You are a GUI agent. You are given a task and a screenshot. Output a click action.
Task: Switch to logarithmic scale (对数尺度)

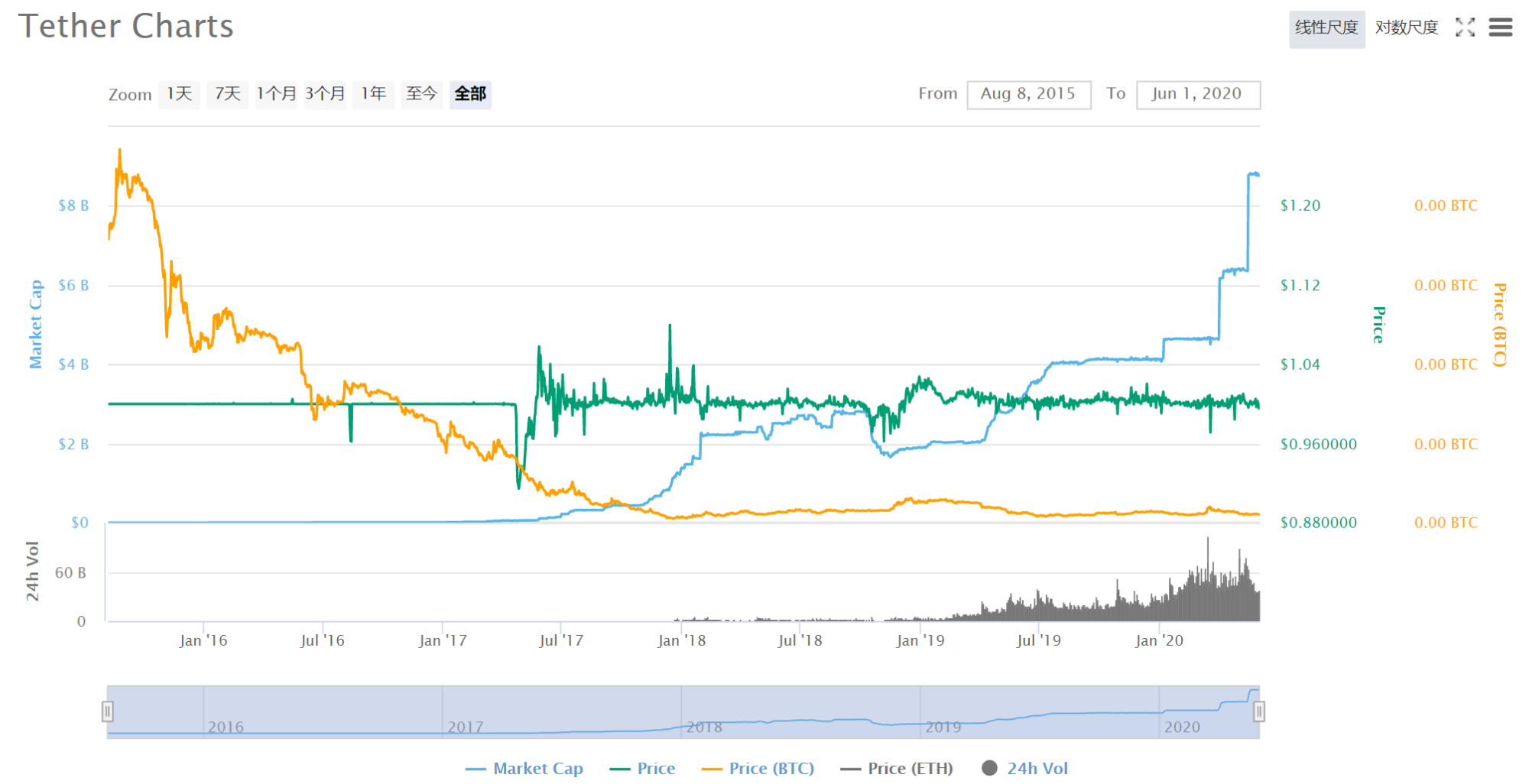1407,28
